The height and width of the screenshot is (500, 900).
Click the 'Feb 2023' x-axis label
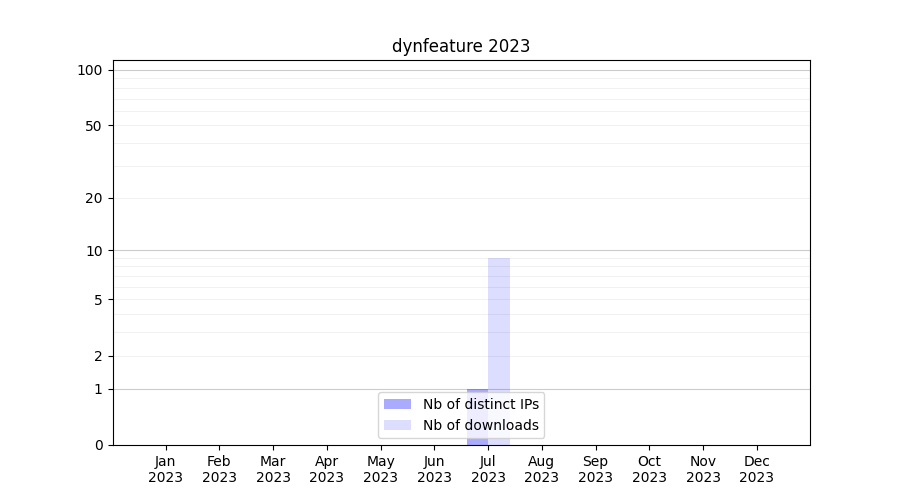tap(219, 469)
